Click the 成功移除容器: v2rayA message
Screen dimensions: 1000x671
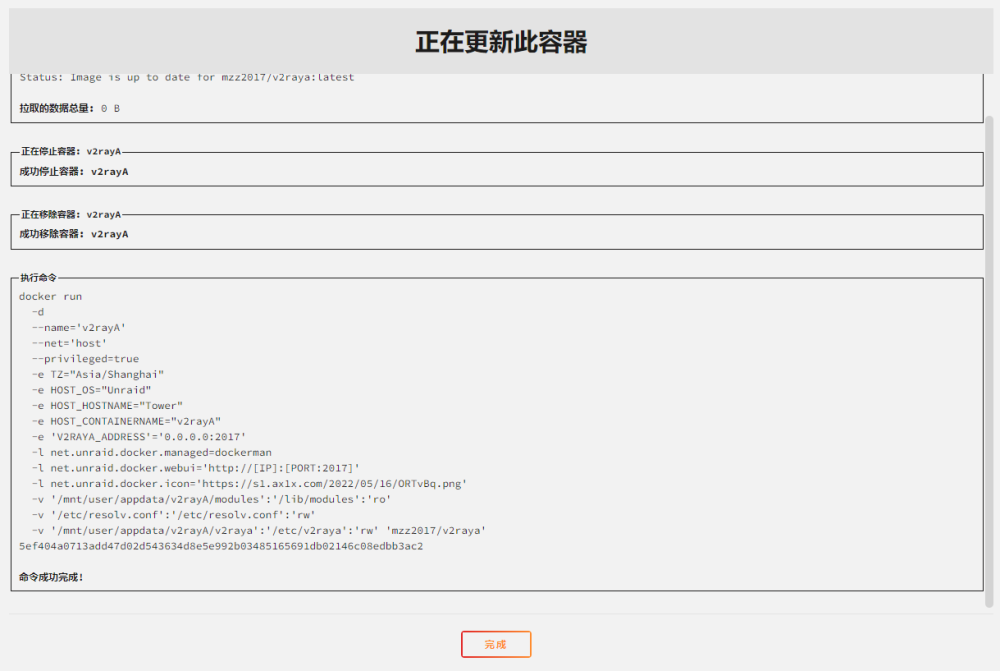[x=73, y=234]
